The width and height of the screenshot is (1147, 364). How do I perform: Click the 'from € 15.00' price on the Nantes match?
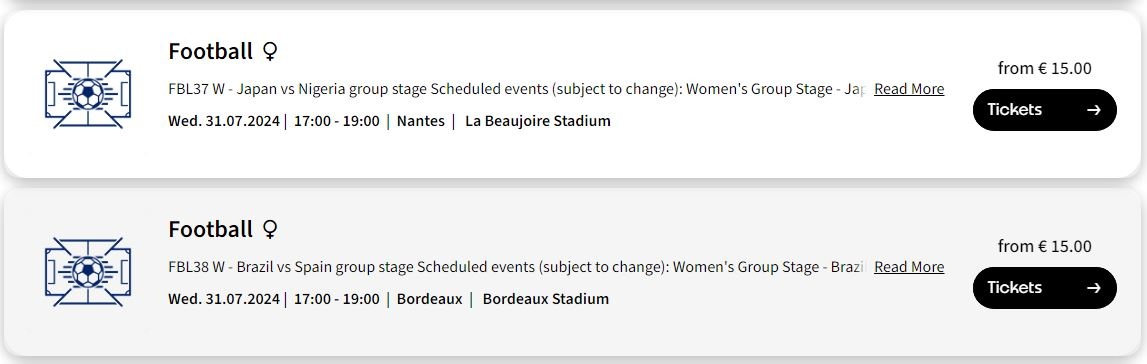click(x=1045, y=69)
